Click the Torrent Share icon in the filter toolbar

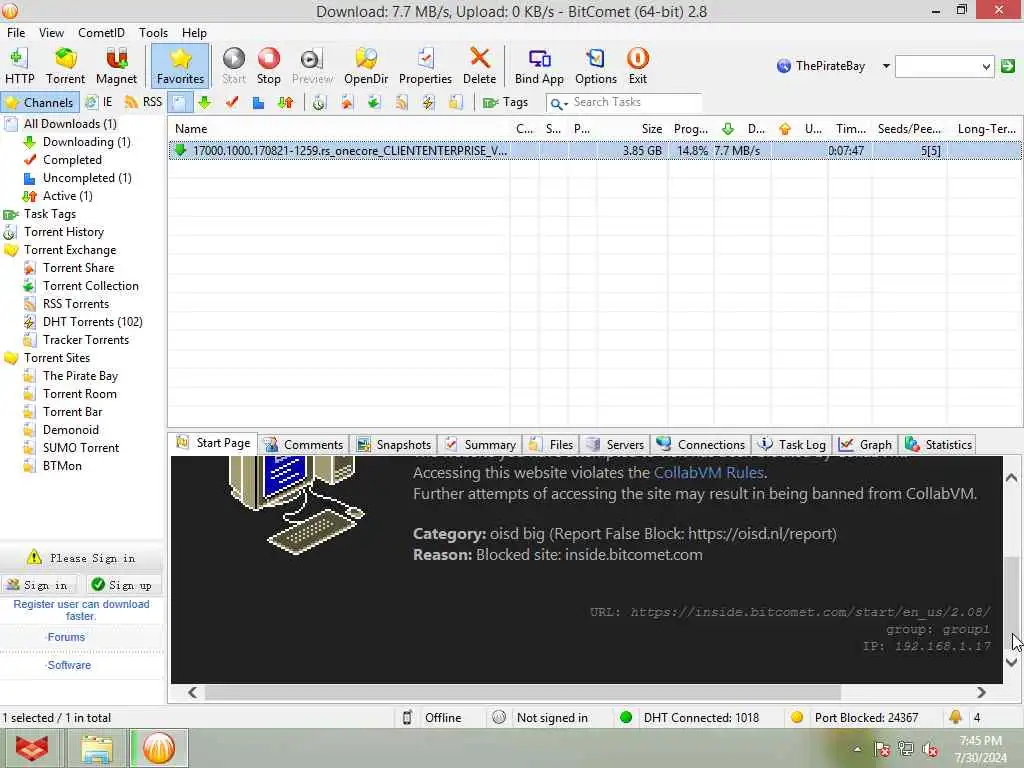tap(347, 103)
